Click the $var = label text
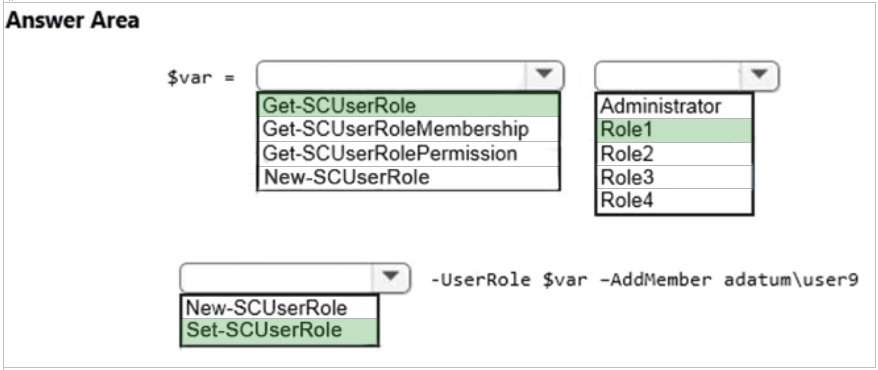Image resolution: width=878 pixels, height=370 pixels. [200, 77]
